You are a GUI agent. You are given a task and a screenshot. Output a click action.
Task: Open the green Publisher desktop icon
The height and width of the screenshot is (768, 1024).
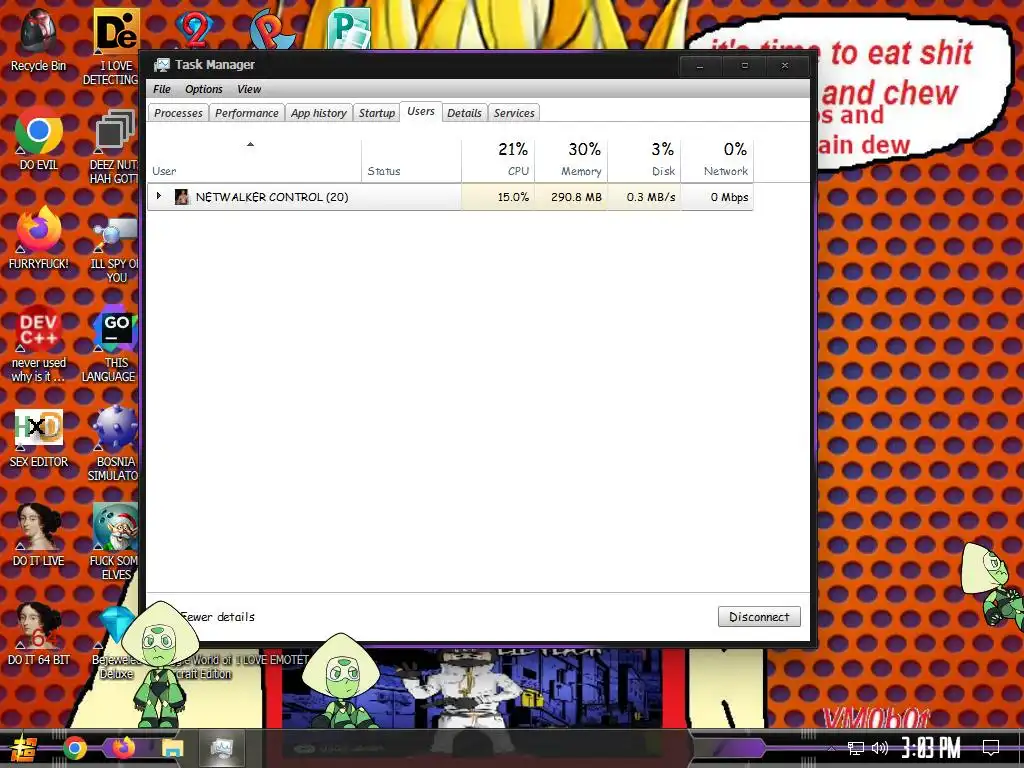[350, 27]
